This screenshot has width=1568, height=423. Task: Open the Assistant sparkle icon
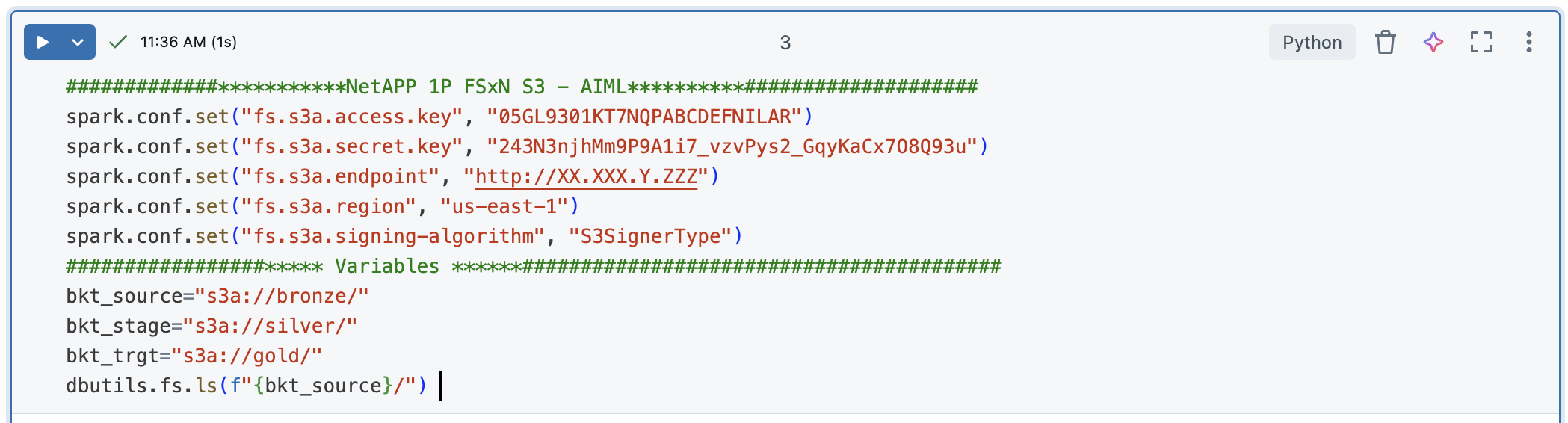(1433, 42)
